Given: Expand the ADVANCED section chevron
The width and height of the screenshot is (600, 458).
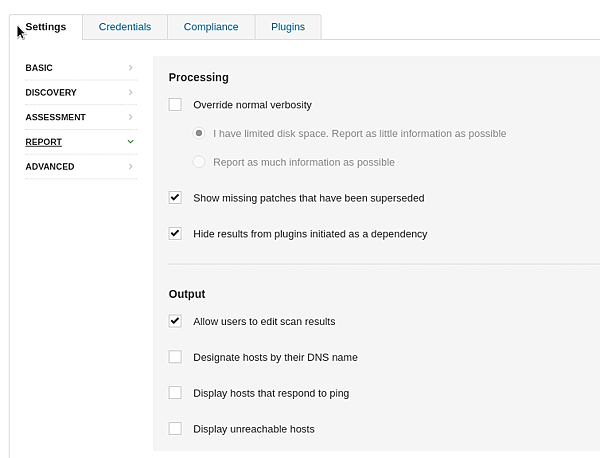Looking at the screenshot, I should tap(131, 166).
